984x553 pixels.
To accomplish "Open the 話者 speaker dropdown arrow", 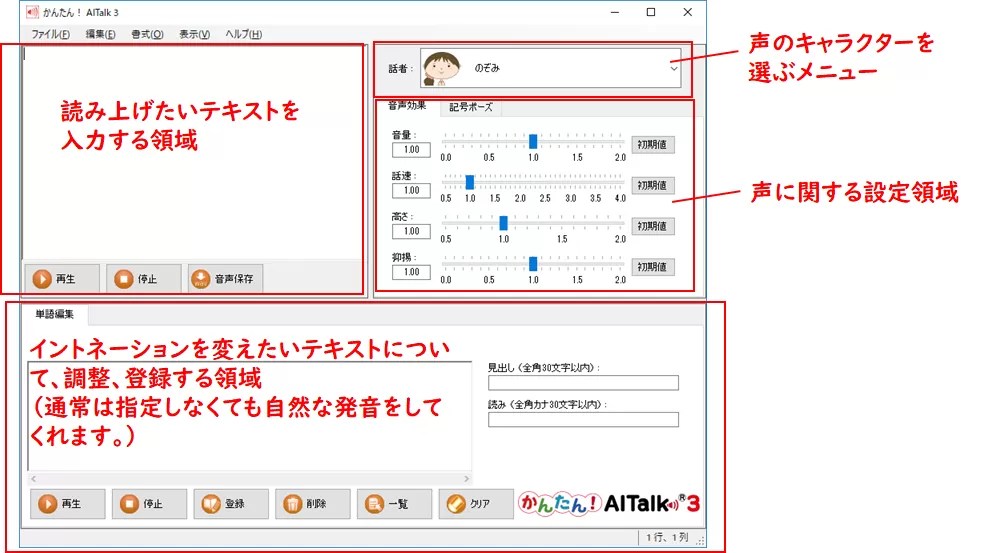I will pos(673,68).
